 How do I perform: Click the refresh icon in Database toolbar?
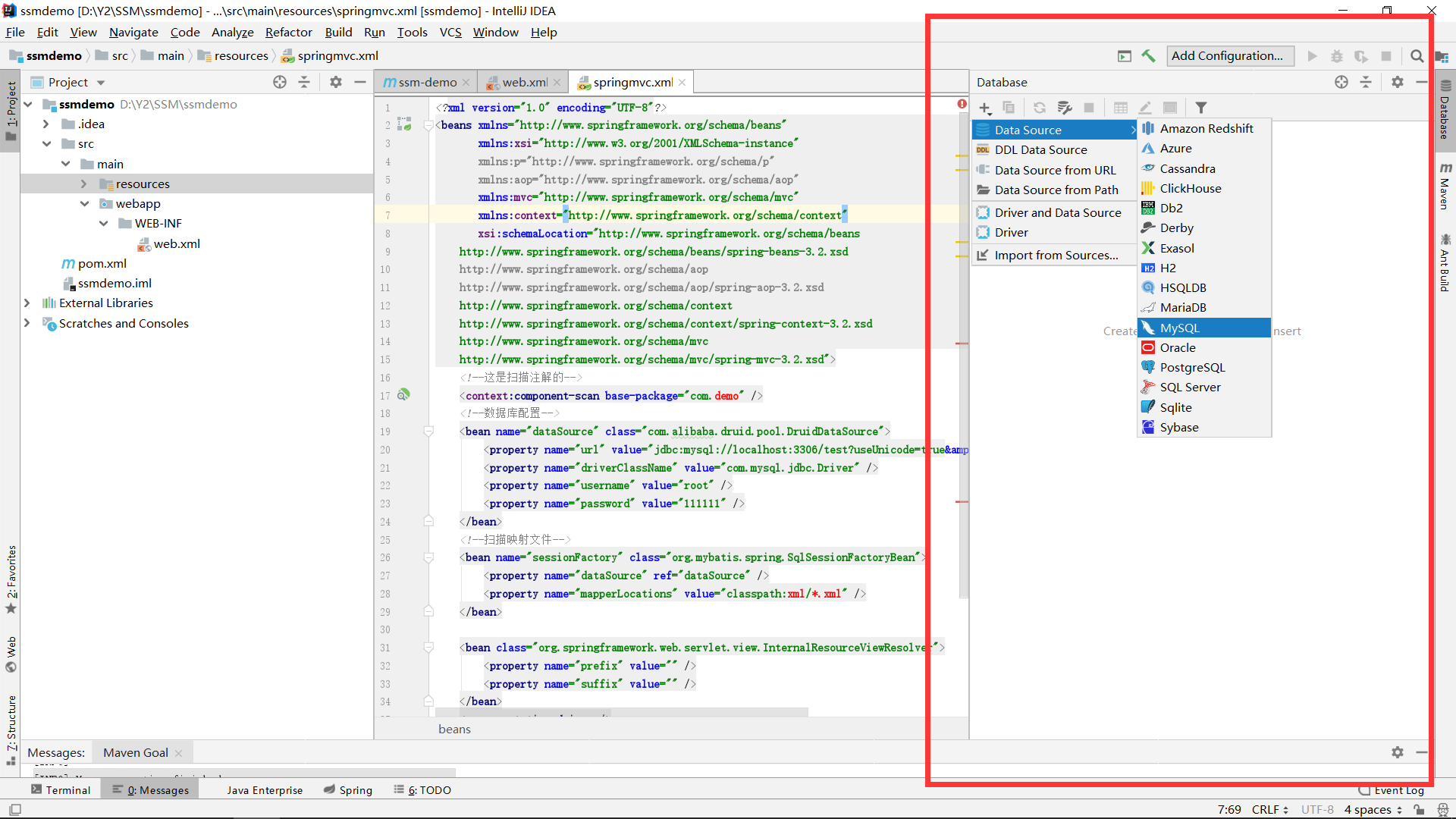(x=1040, y=108)
